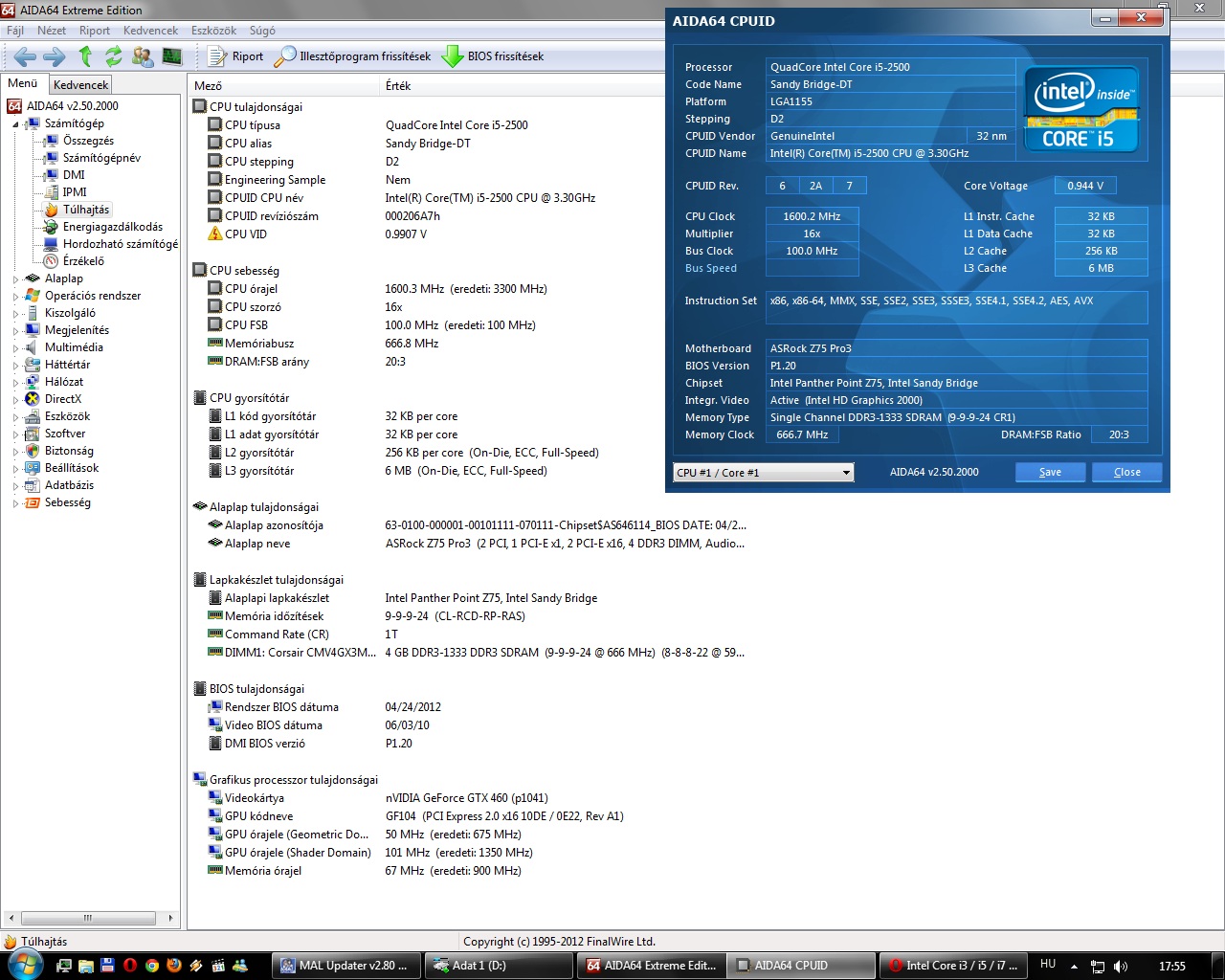The width and height of the screenshot is (1225, 980).
Task: Click the Mező column header
Action: [284, 85]
